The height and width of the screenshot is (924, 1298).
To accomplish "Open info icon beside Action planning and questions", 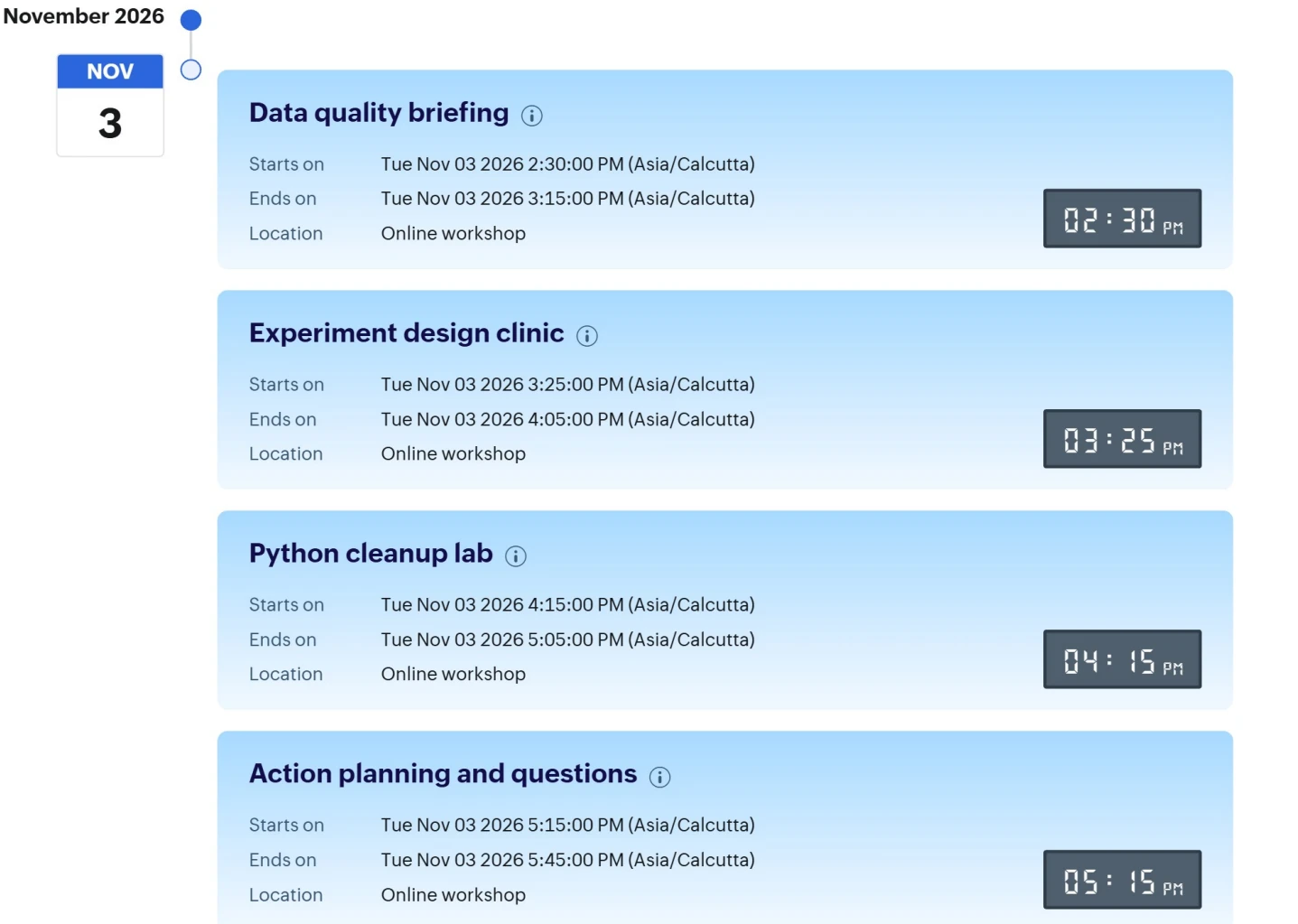I will tap(660, 777).
